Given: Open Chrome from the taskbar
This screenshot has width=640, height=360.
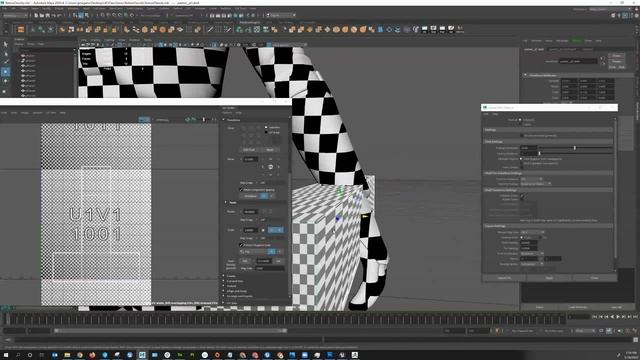Looking at the screenshot, I should pyautogui.click(x=80, y=355).
